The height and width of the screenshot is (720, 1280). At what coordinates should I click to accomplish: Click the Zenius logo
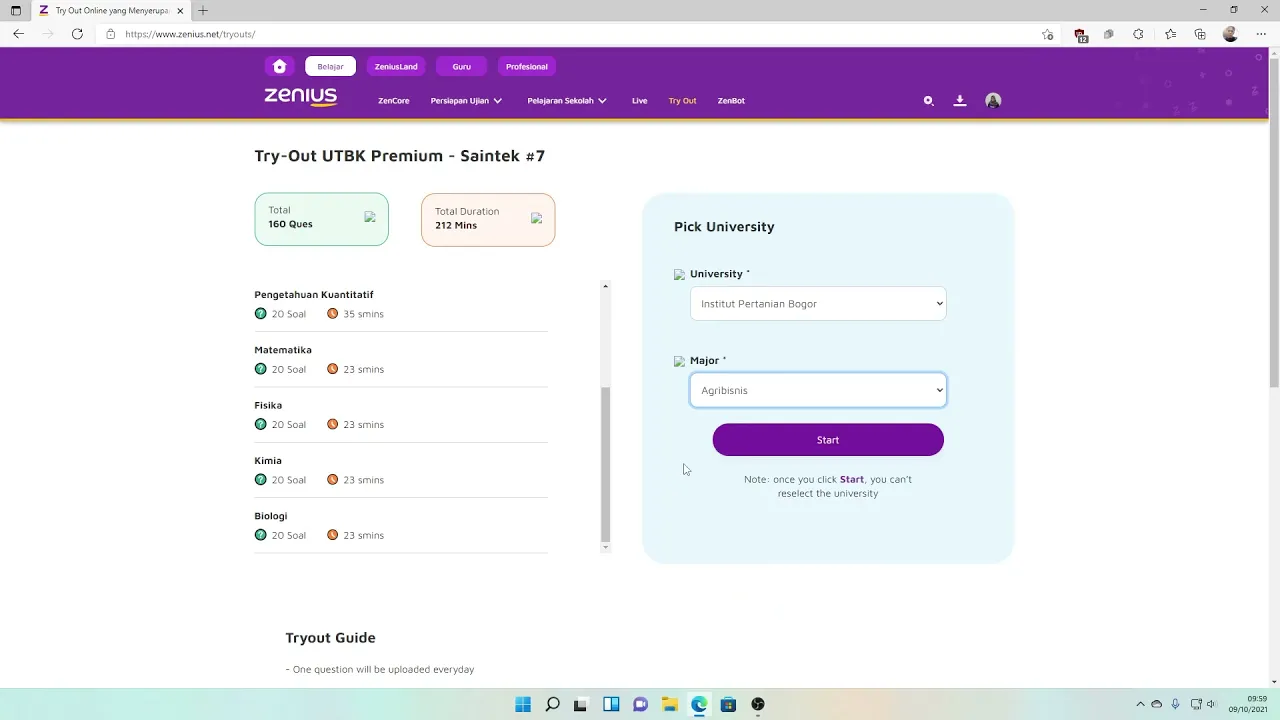pyautogui.click(x=300, y=97)
